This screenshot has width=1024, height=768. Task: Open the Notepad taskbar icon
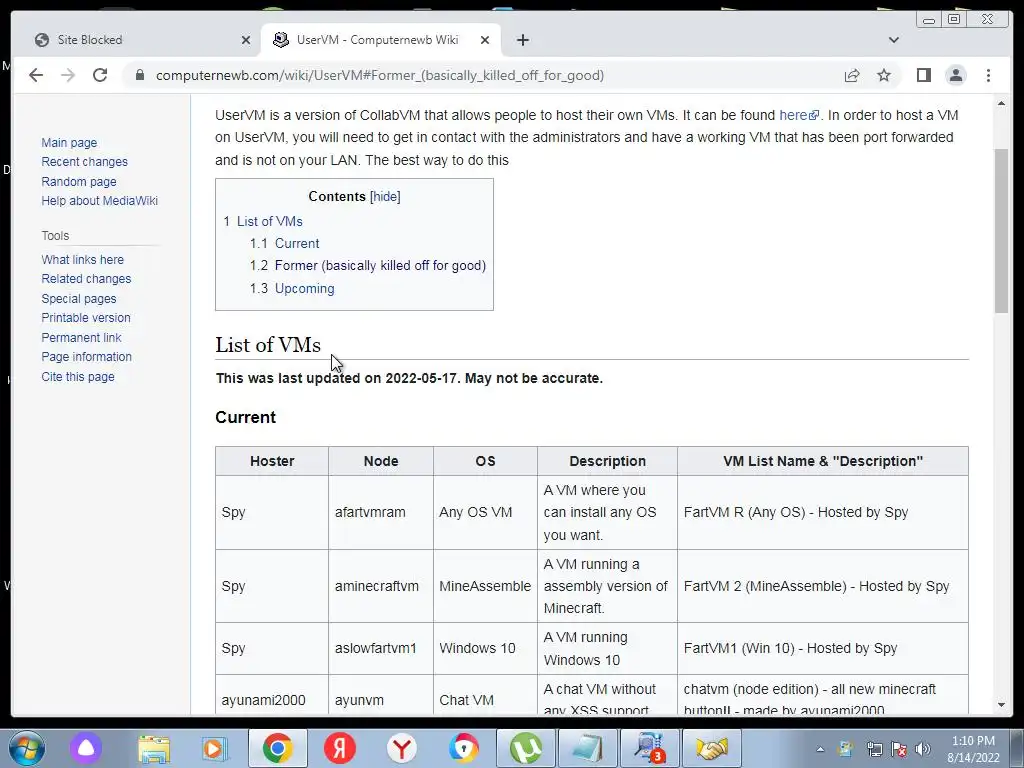588,748
